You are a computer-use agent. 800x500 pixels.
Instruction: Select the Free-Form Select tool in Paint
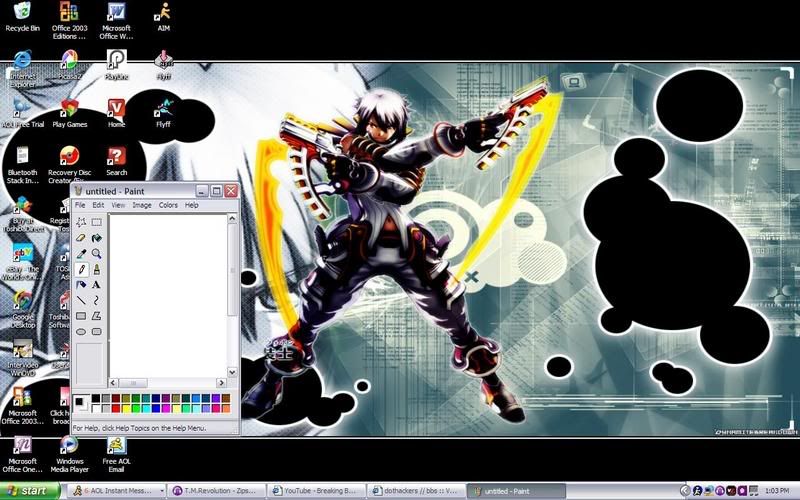(x=81, y=222)
